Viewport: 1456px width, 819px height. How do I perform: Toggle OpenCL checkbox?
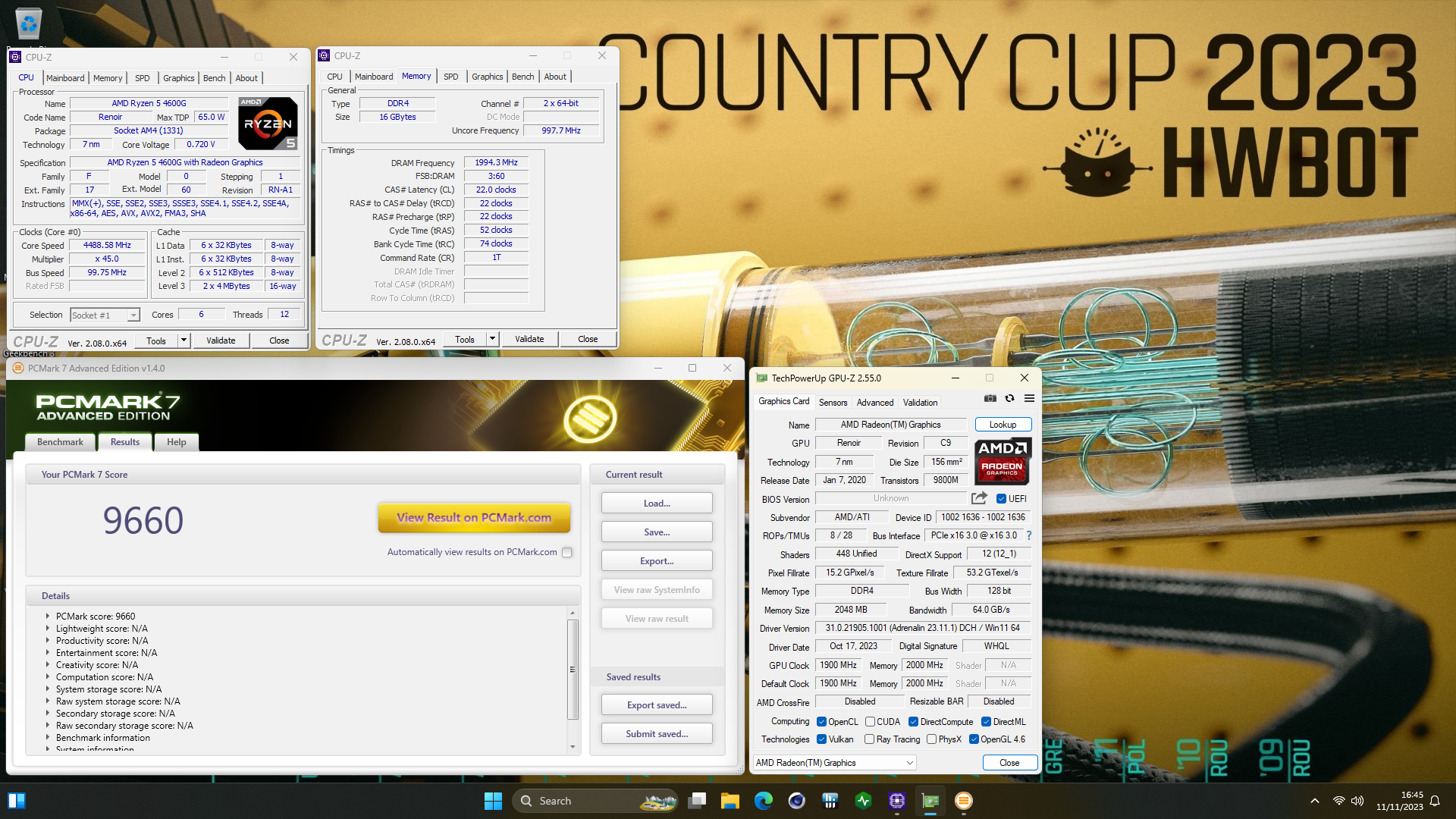click(x=821, y=721)
